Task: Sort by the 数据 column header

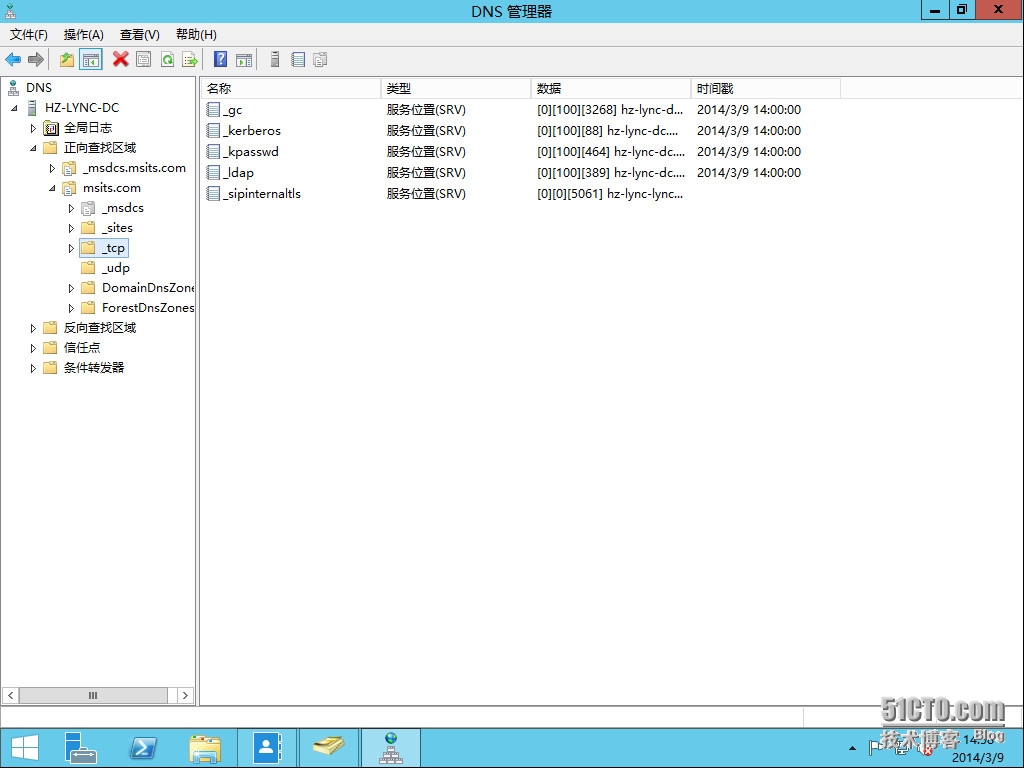Action: click(611, 88)
